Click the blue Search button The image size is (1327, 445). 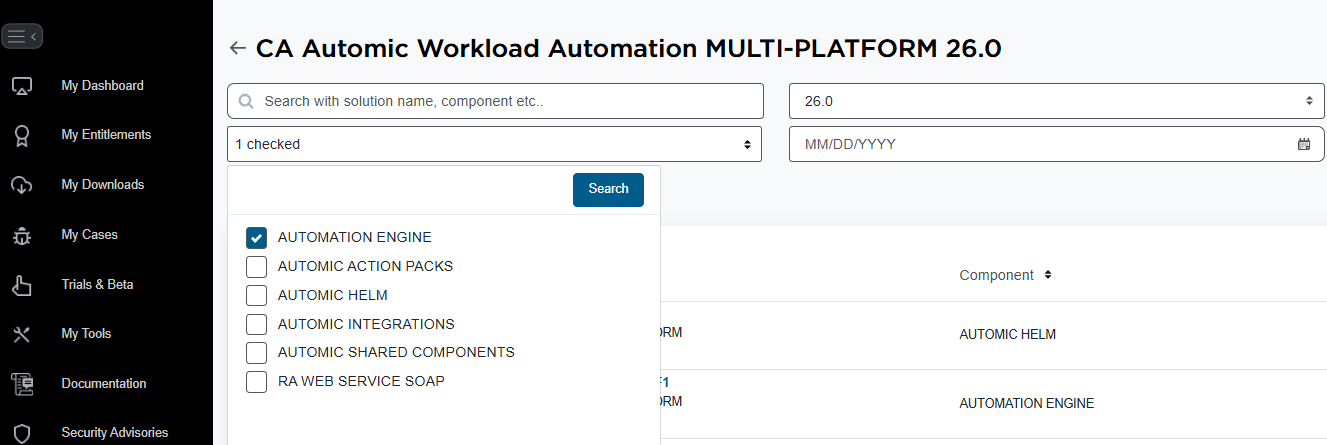608,189
